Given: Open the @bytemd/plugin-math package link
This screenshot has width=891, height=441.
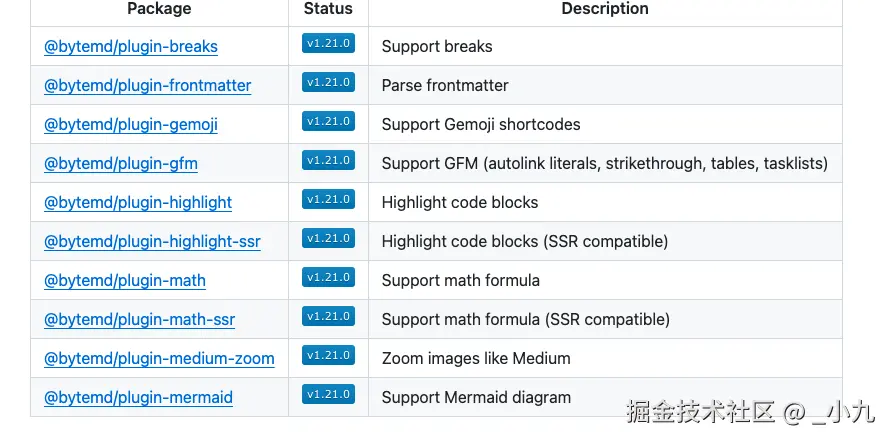Looking at the screenshot, I should tap(125, 281).
